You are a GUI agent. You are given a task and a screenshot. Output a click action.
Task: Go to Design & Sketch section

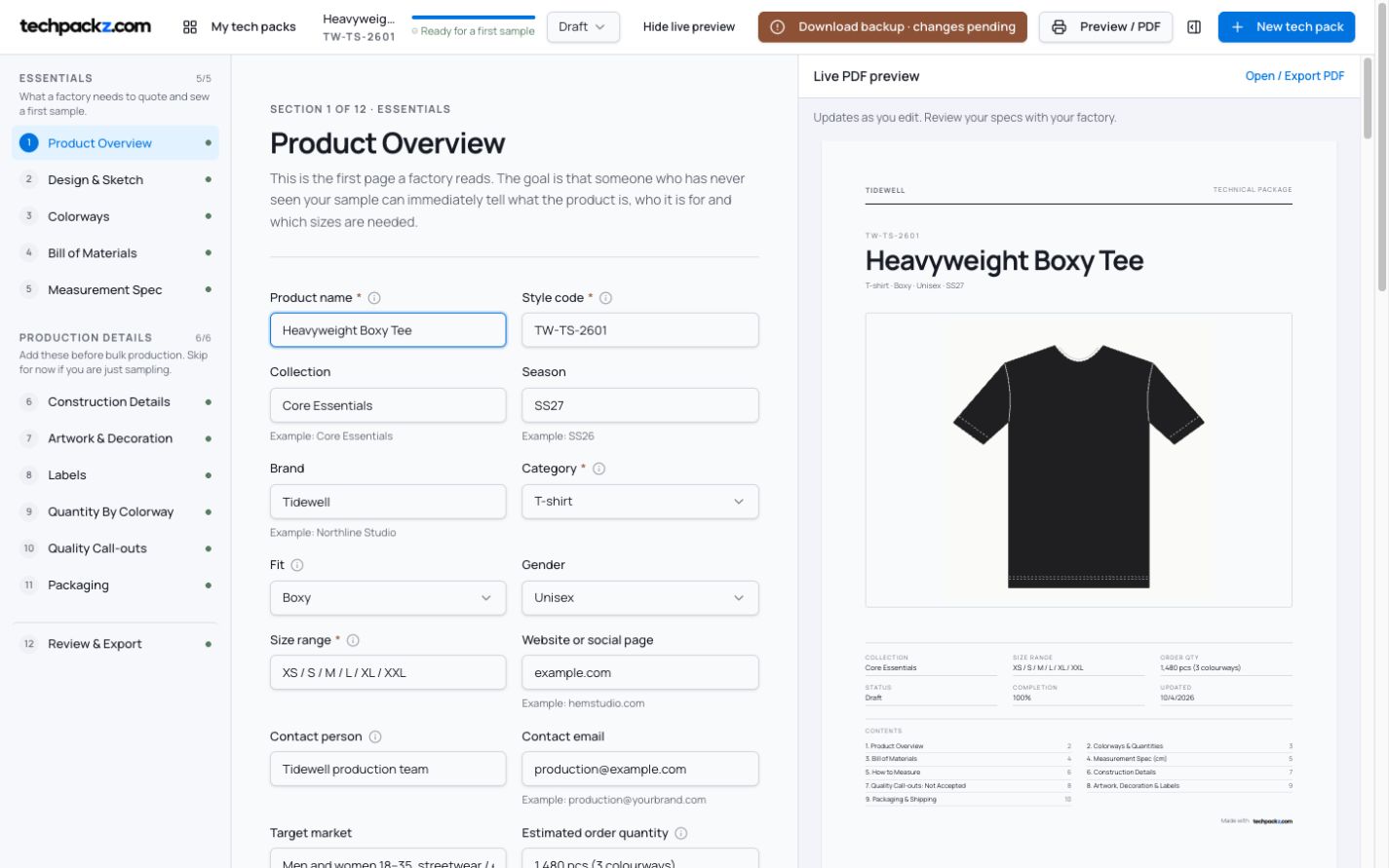[115, 180]
